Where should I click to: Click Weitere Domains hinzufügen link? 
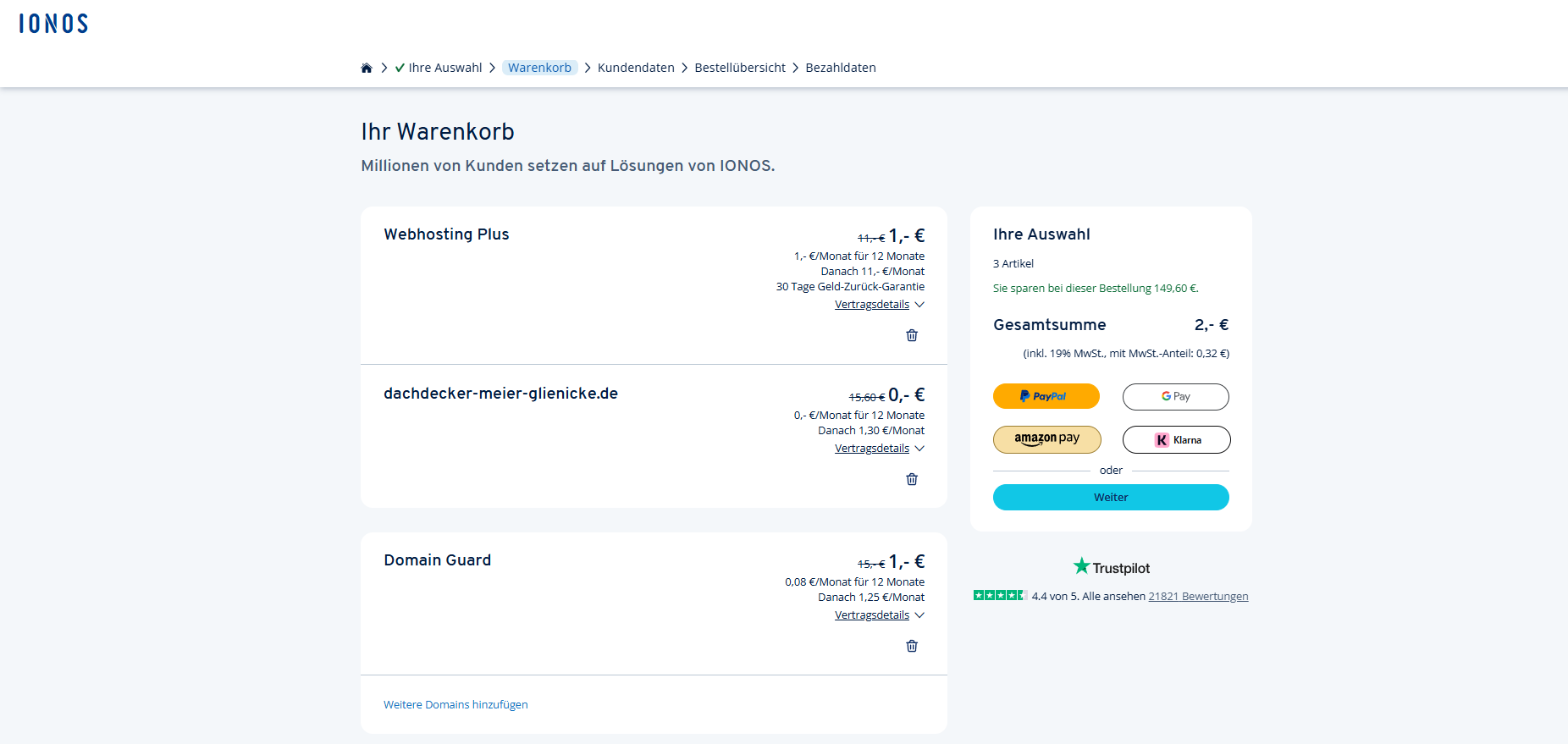click(455, 704)
